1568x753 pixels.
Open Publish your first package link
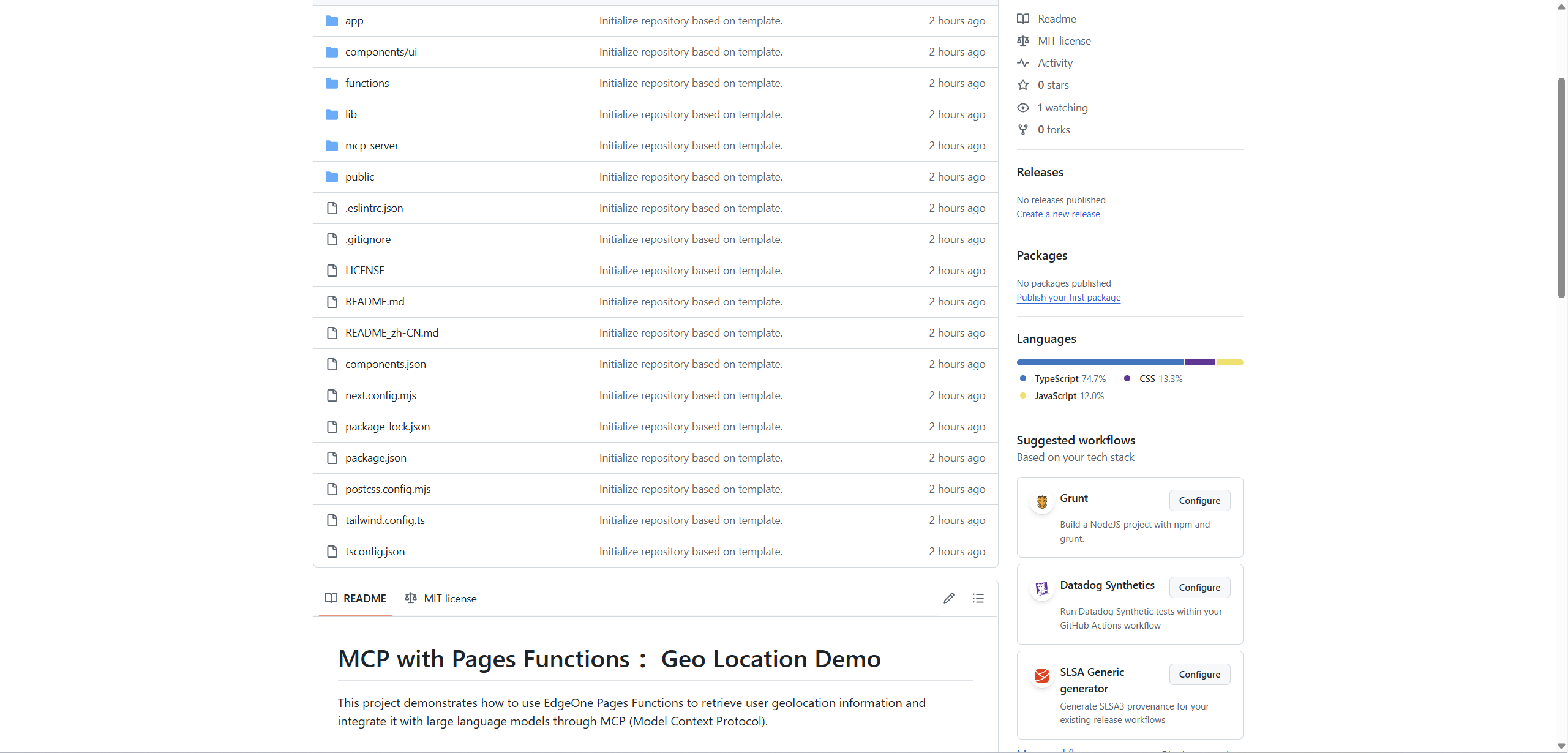click(x=1068, y=298)
